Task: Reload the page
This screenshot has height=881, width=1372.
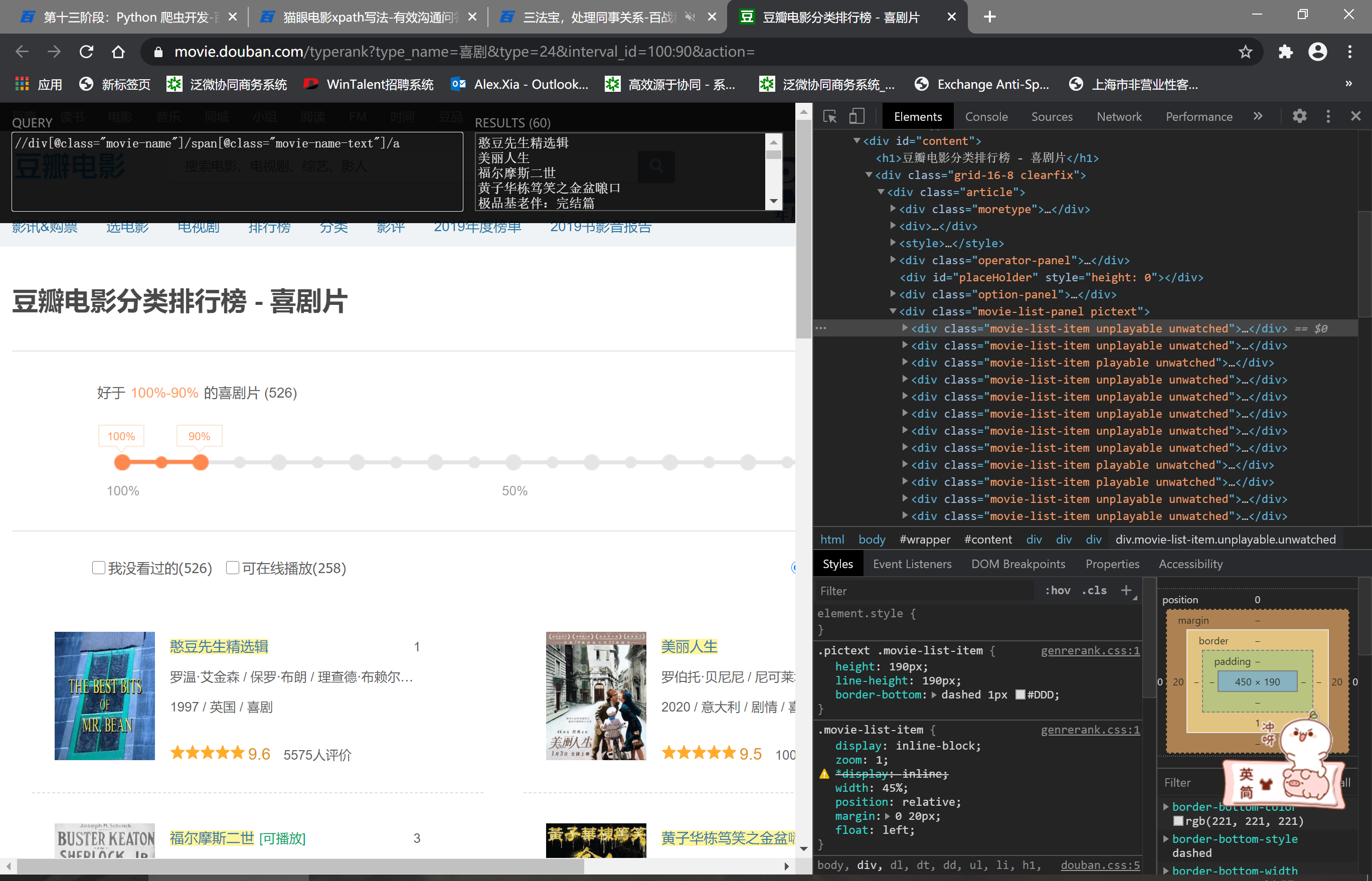Action: [86, 52]
